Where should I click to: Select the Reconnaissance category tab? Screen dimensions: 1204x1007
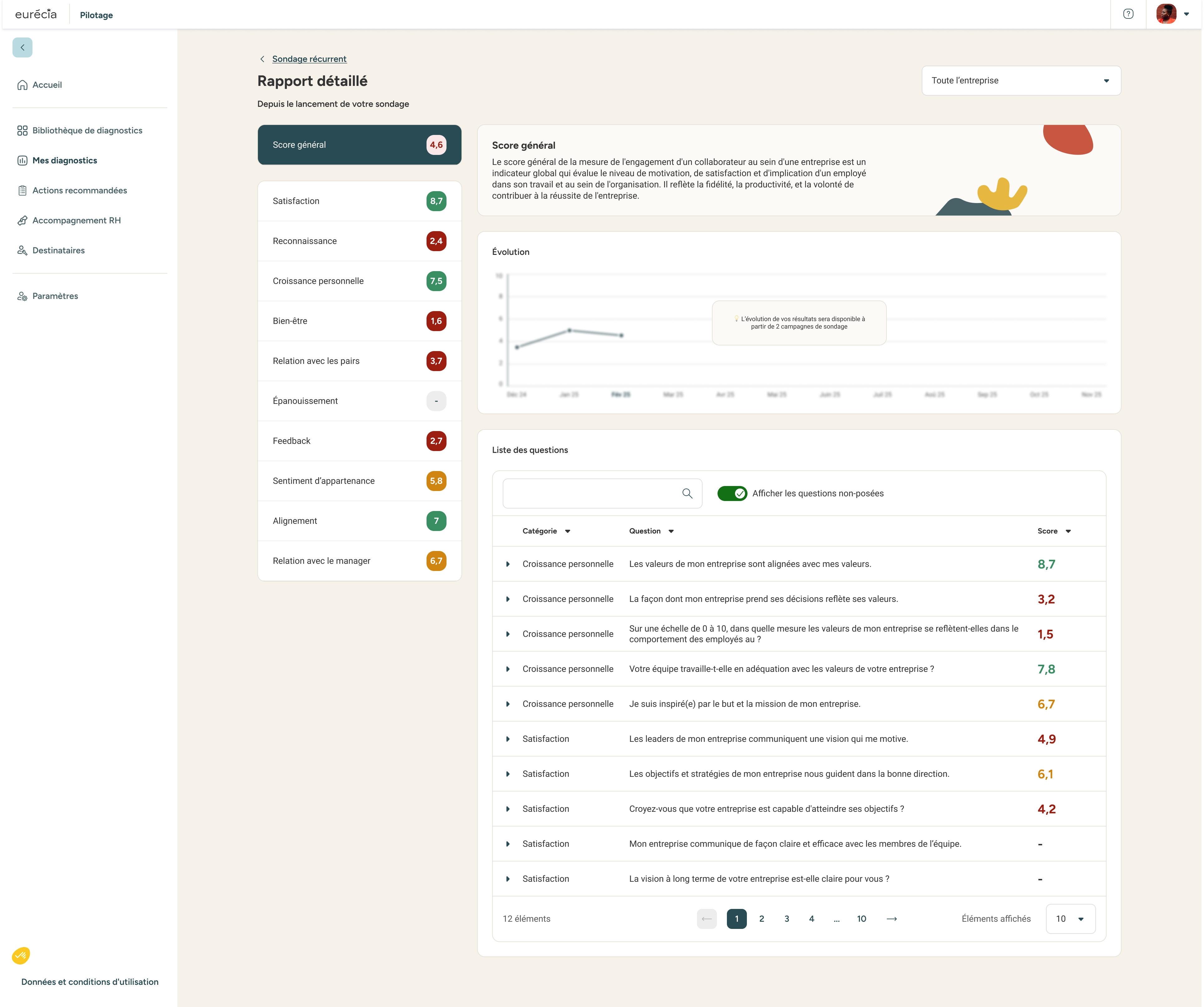tap(359, 241)
